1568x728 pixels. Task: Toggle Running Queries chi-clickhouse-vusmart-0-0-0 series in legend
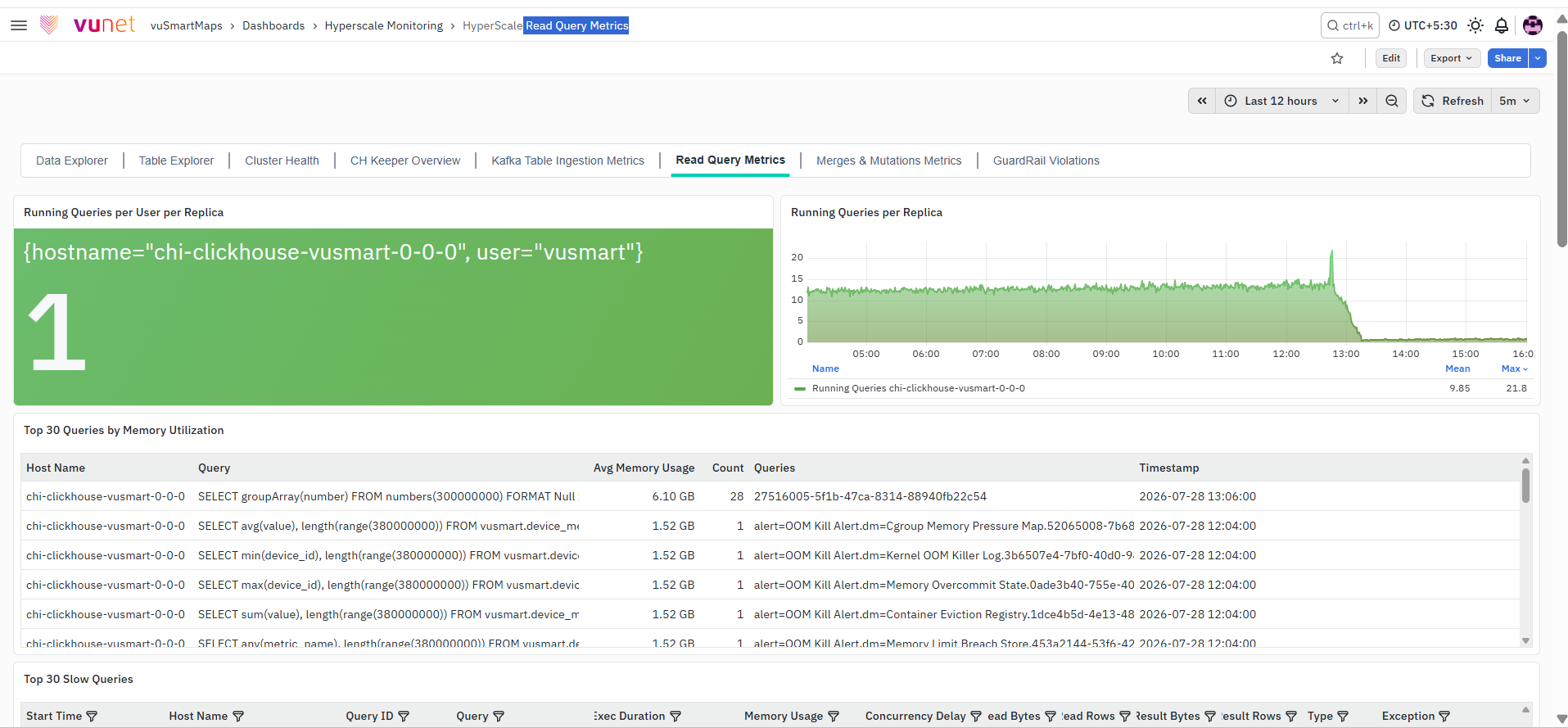pyautogui.click(x=918, y=388)
